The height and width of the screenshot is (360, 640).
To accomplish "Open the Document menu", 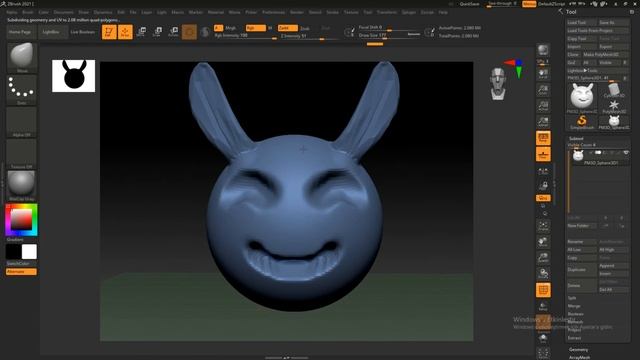I will tap(64, 12).
